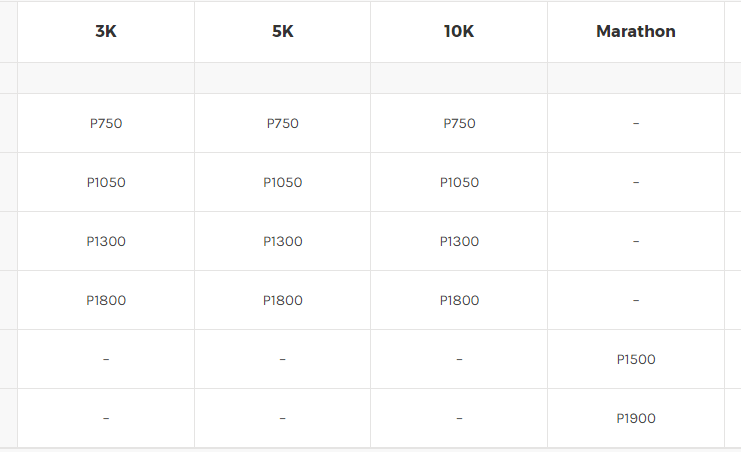Select the P1300 cell under 3K
This screenshot has width=741, height=452.
[x=106, y=241]
